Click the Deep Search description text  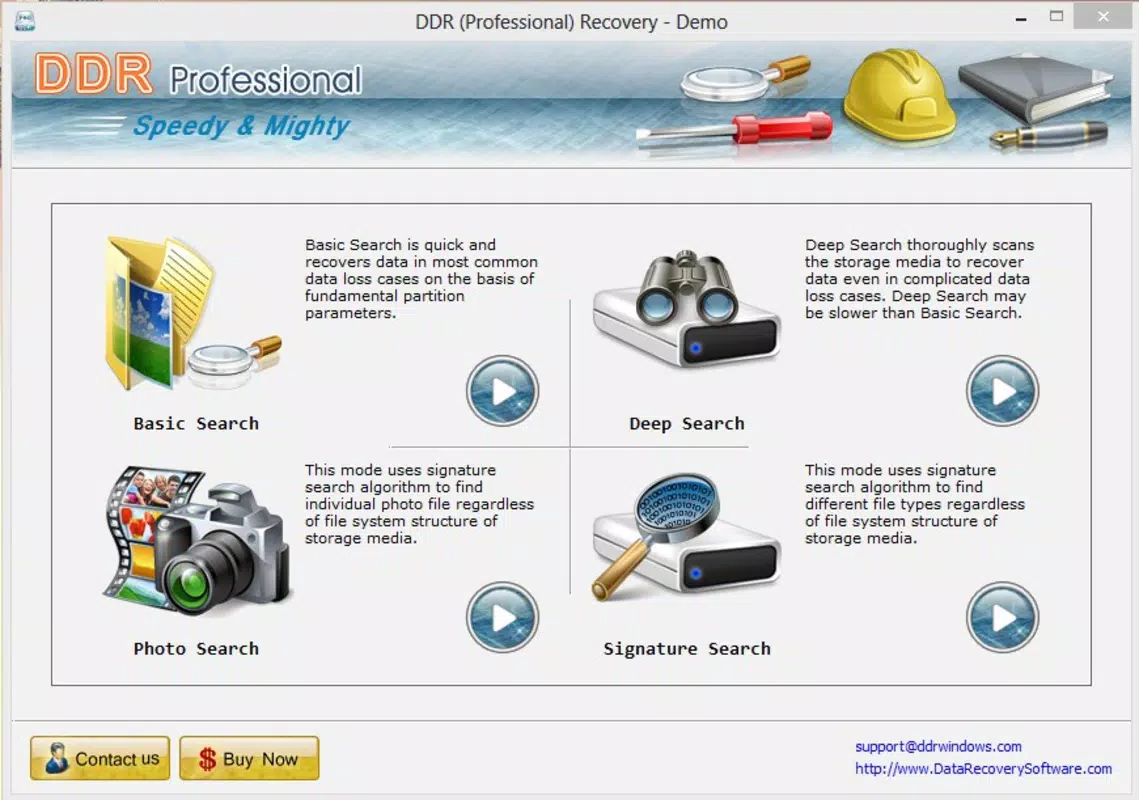coord(920,279)
